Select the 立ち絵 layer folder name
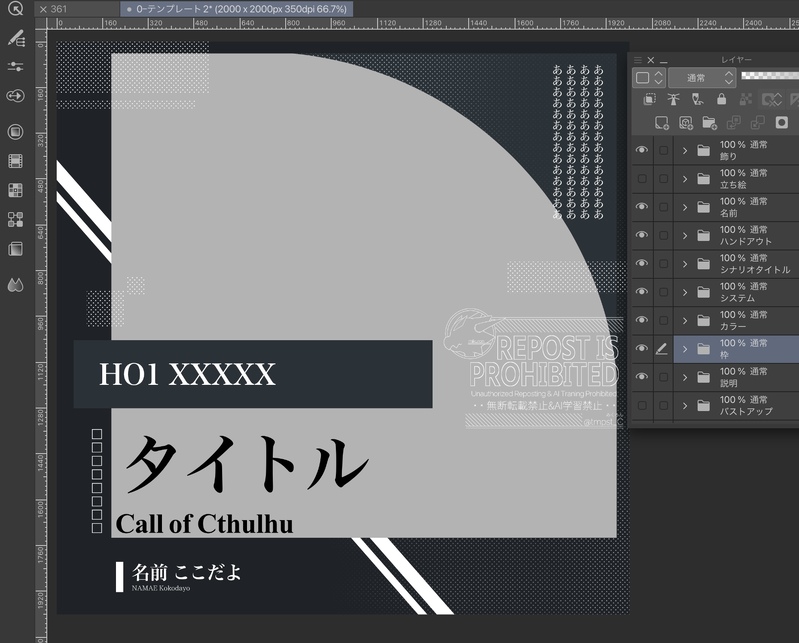 pyautogui.click(x=733, y=184)
